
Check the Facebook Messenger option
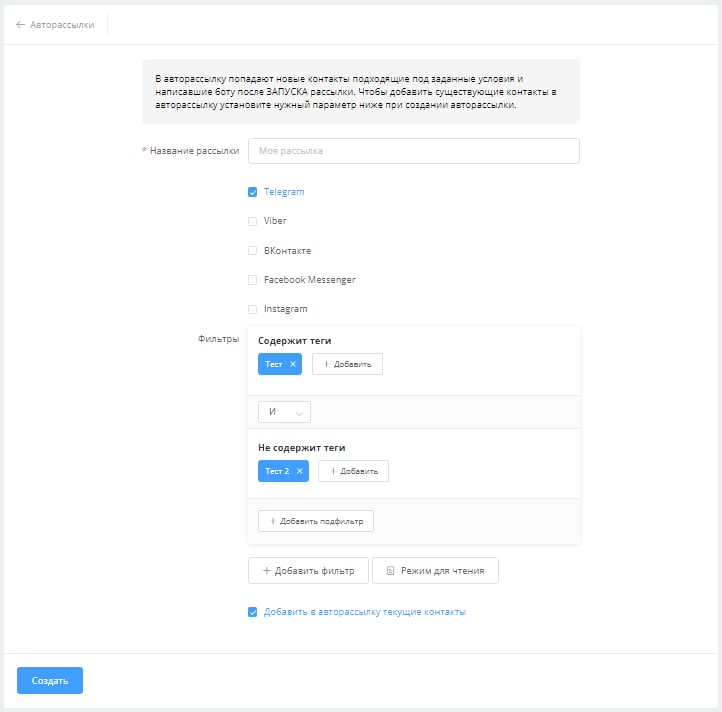[x=253, y=280]
